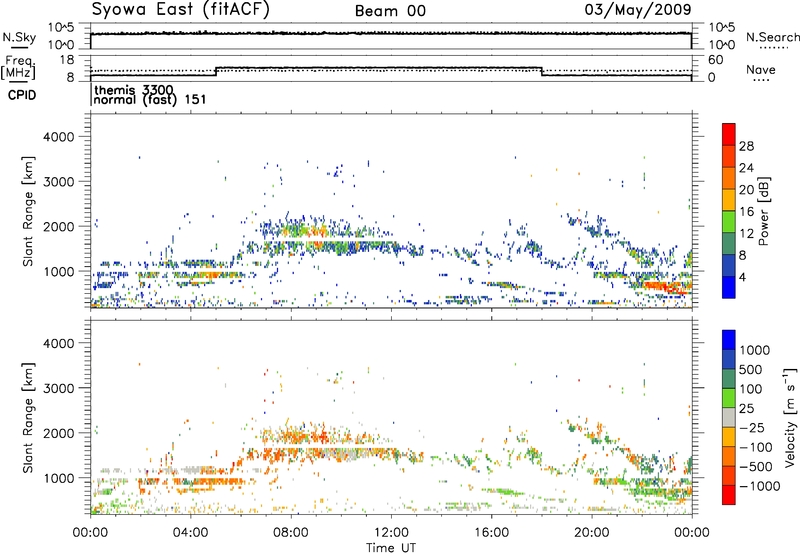Click the 'Power [dB]' colorbar label
This screenshot has width=800, height=554.
pos(763,211)
